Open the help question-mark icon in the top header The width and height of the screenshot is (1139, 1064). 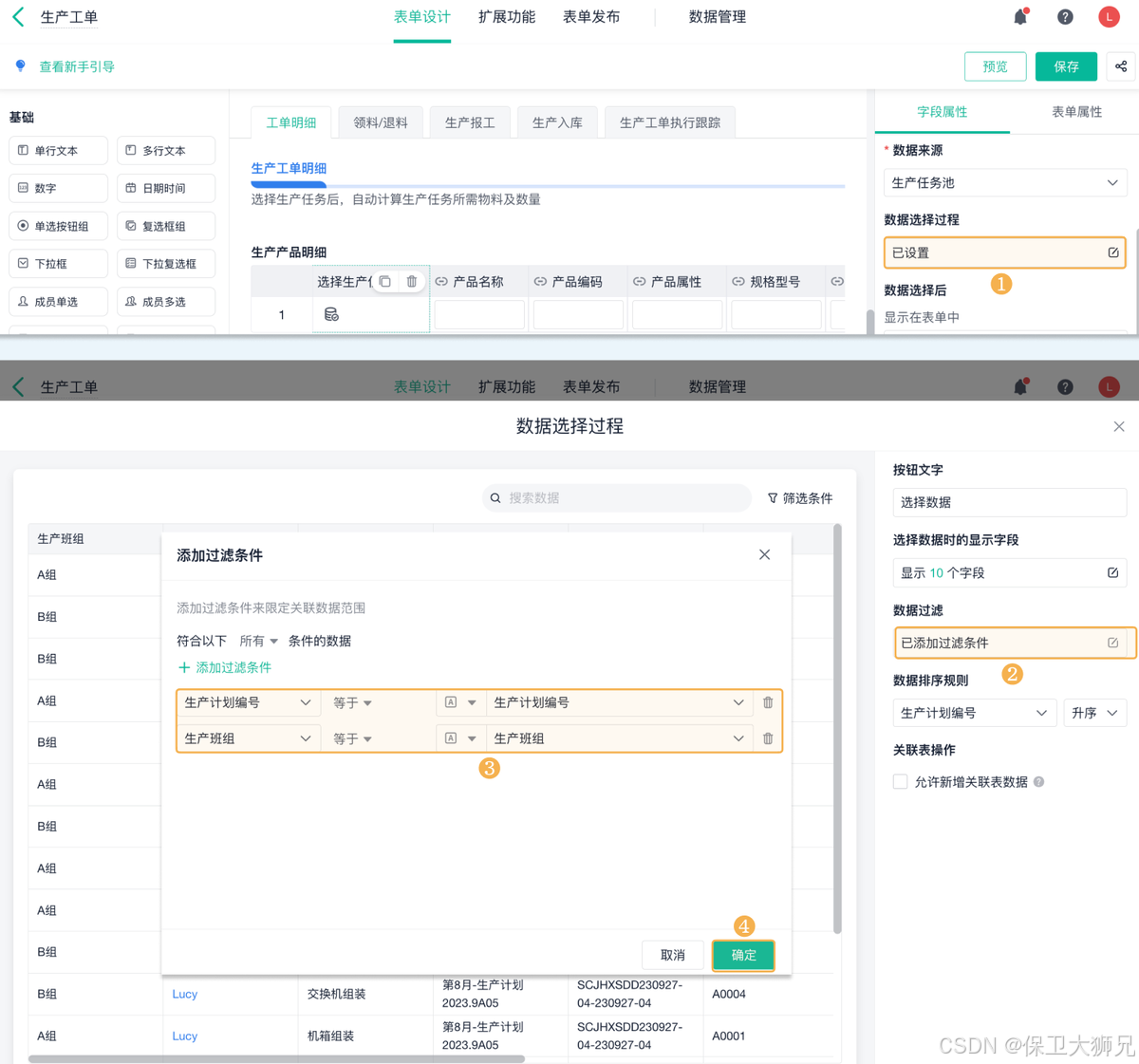[x=1065, y=16]
